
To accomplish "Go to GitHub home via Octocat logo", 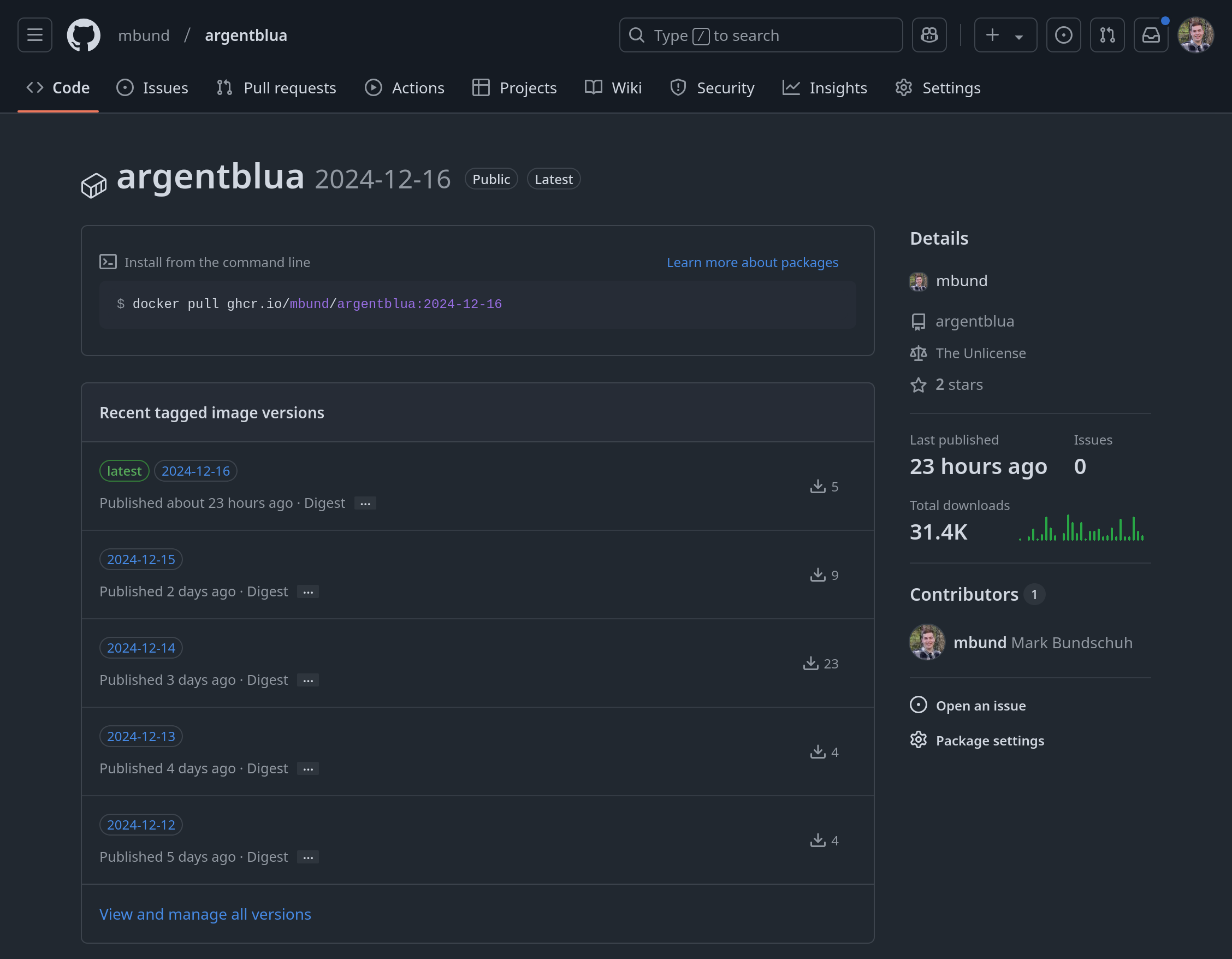I will click(x=84, y=35).
